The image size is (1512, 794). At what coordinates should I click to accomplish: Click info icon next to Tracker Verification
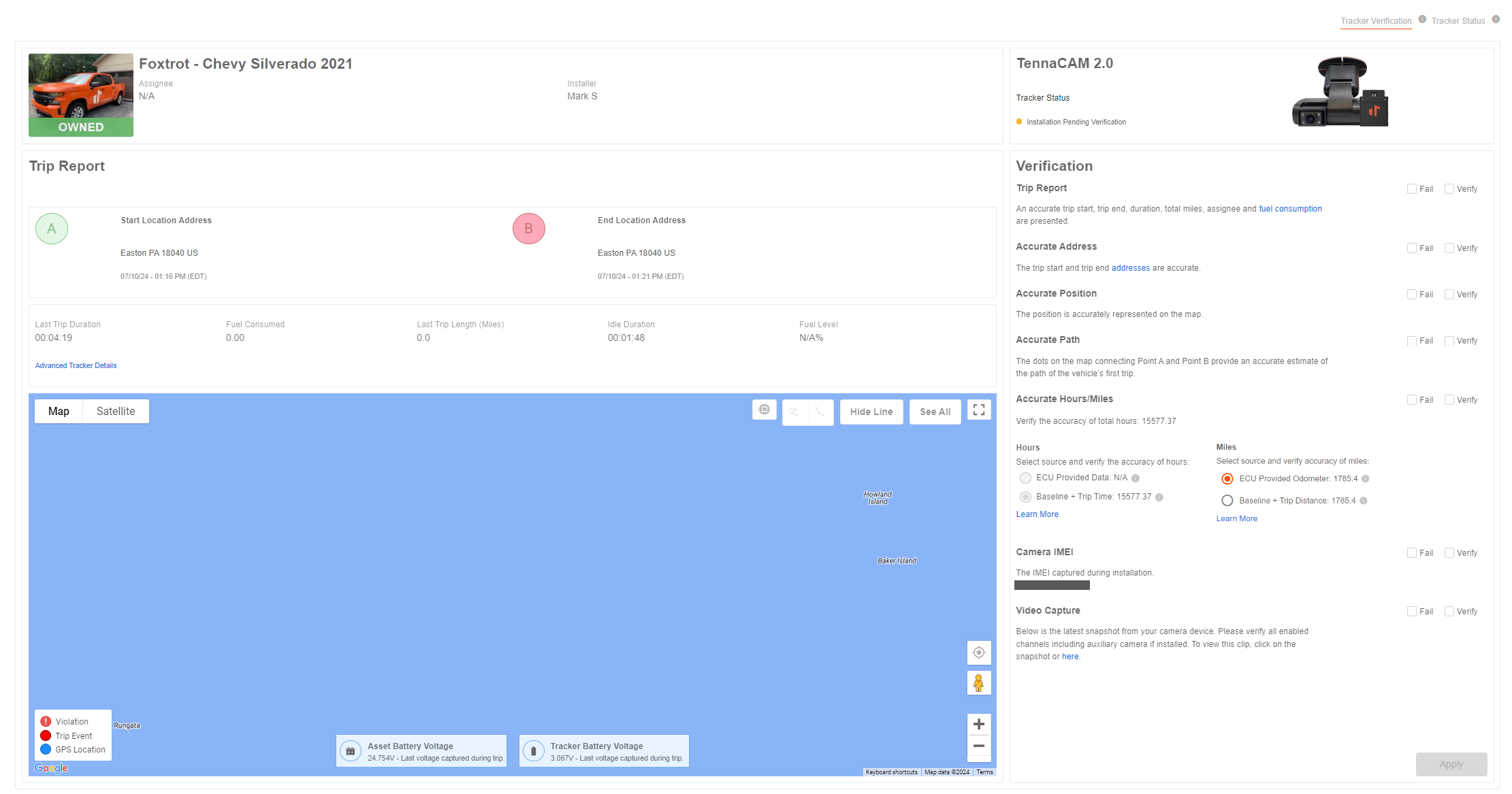(x=1422, y=19)
